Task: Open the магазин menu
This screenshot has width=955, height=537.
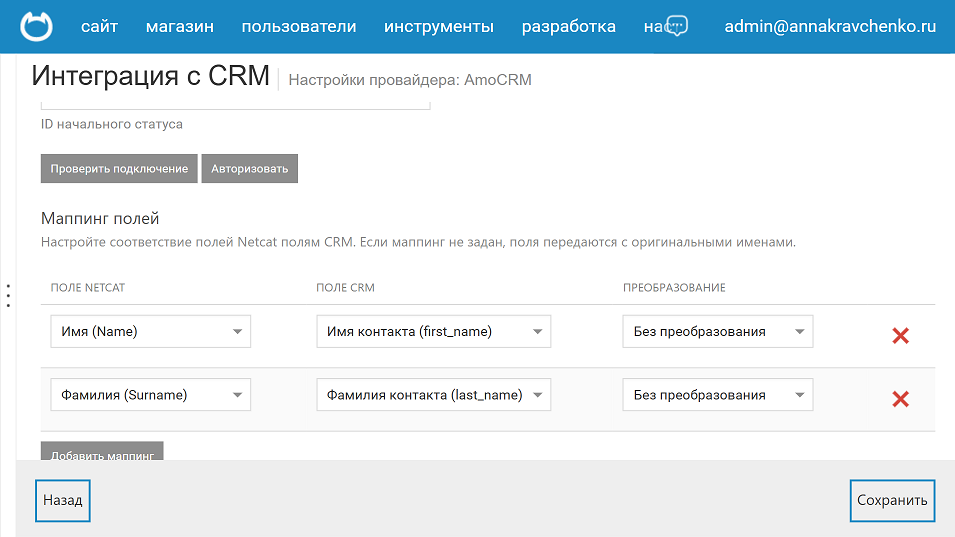Action: click(x=179, y=27)
